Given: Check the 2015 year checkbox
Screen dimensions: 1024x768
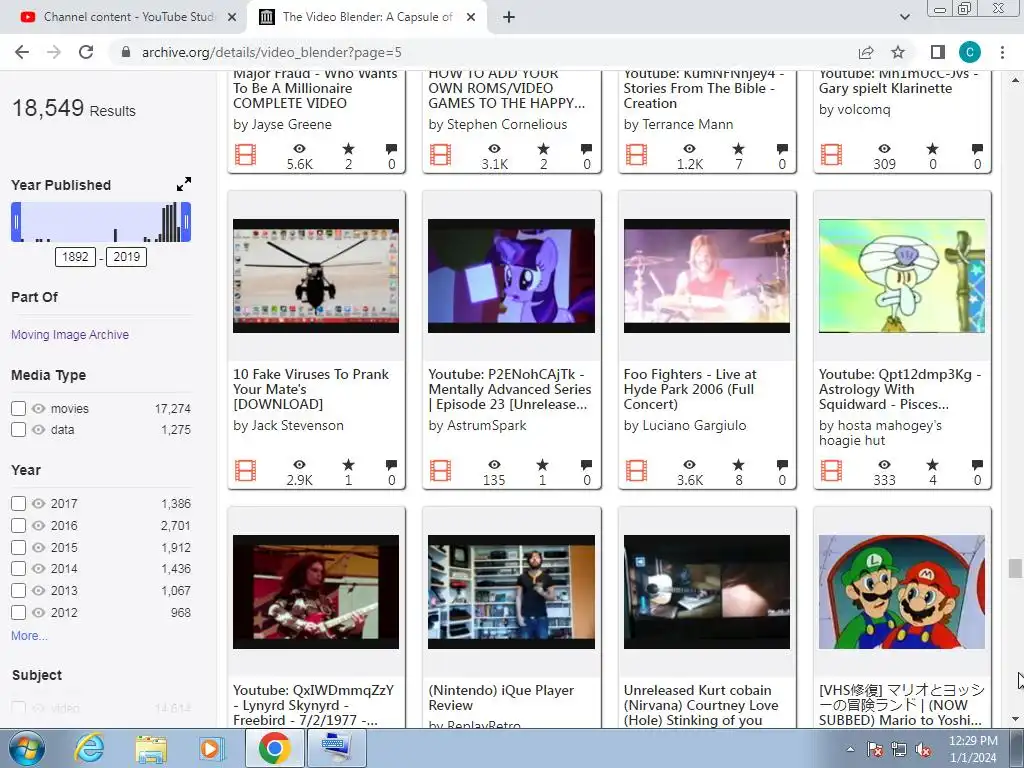Looking at the screenshot, I should coord(18,547).
